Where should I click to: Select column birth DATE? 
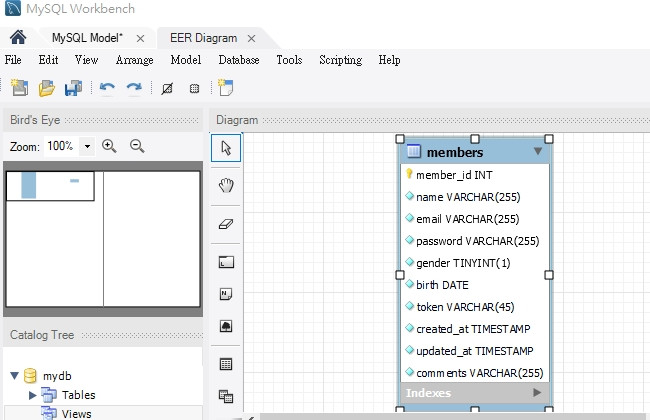pyautogui.click(x=442, y=285)
